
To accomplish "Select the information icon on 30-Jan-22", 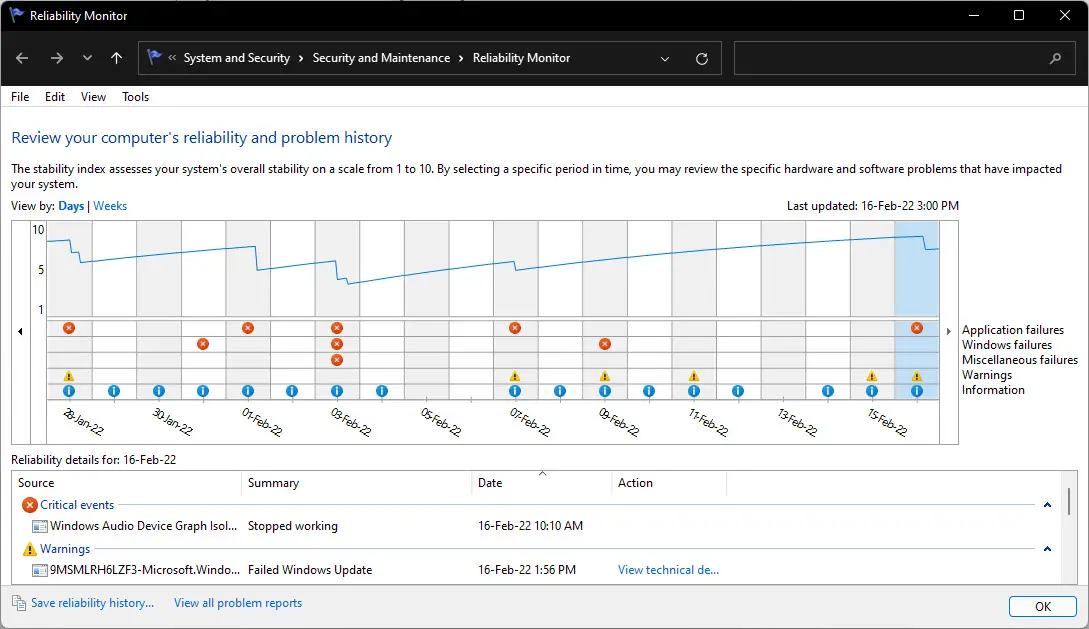I will tap(158, 391).
